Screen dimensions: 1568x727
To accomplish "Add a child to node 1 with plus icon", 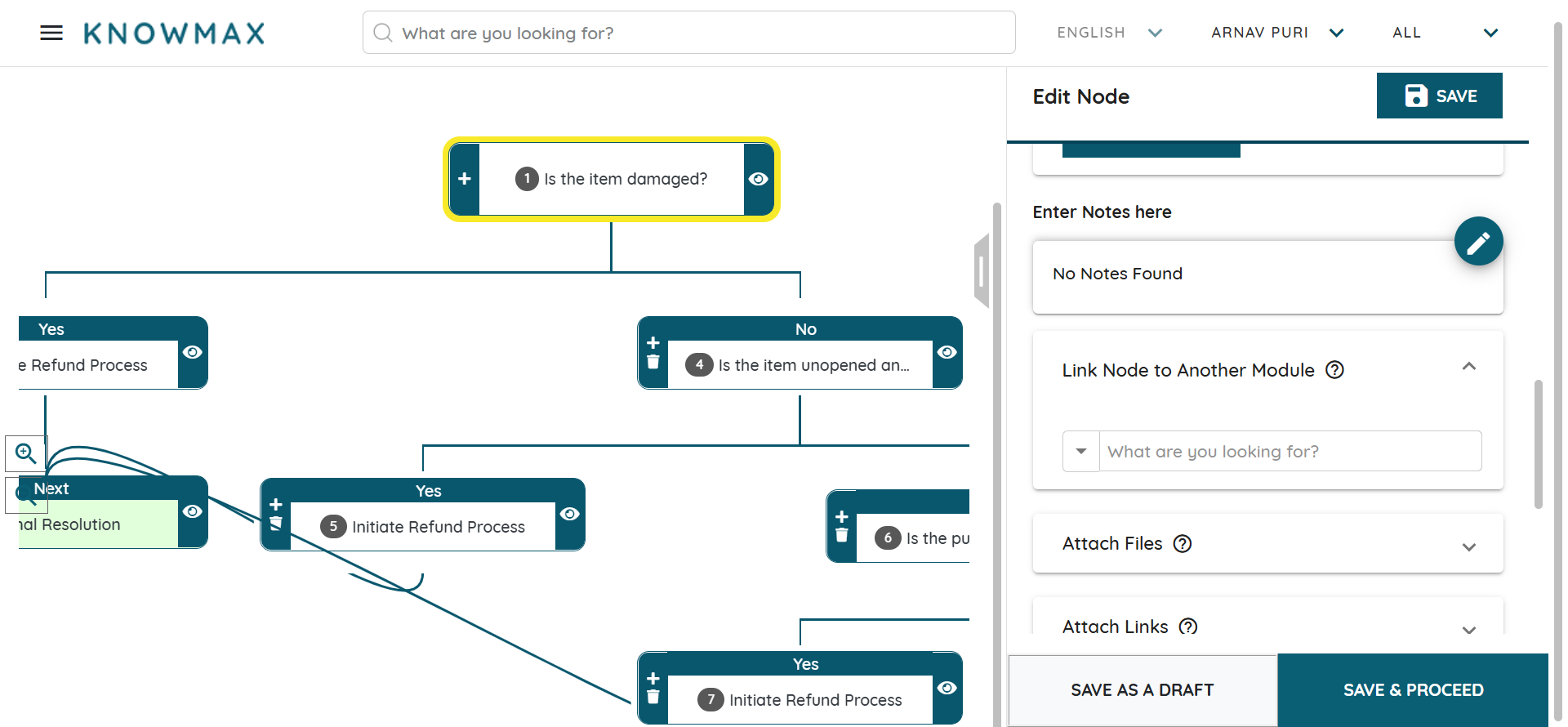I will click(x=465, y=179).
